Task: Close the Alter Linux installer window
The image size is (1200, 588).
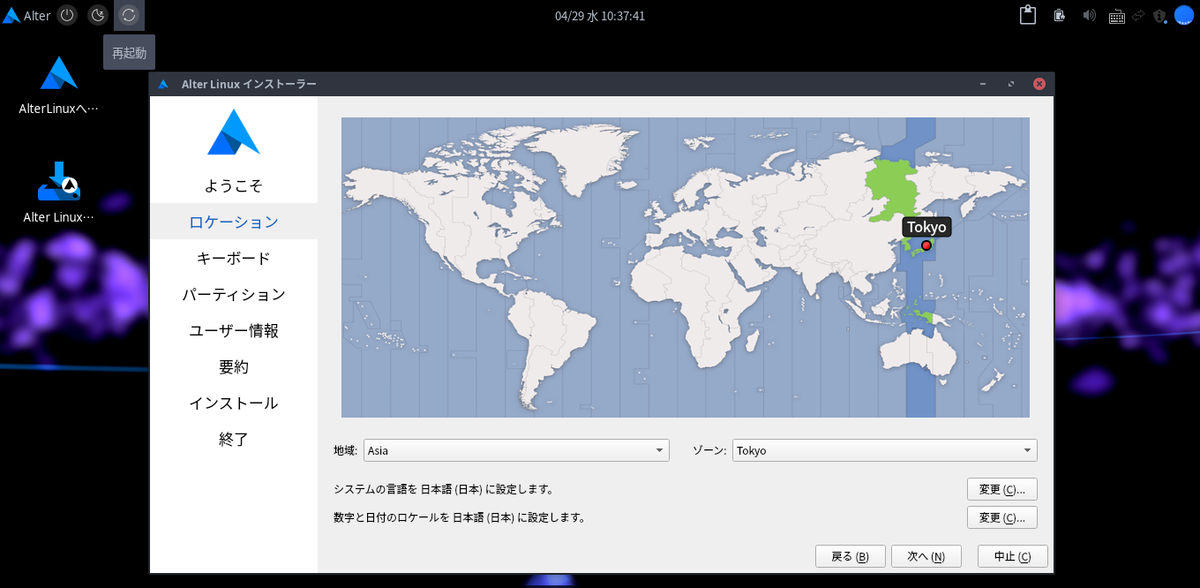Action: (x=1040, y=85)
